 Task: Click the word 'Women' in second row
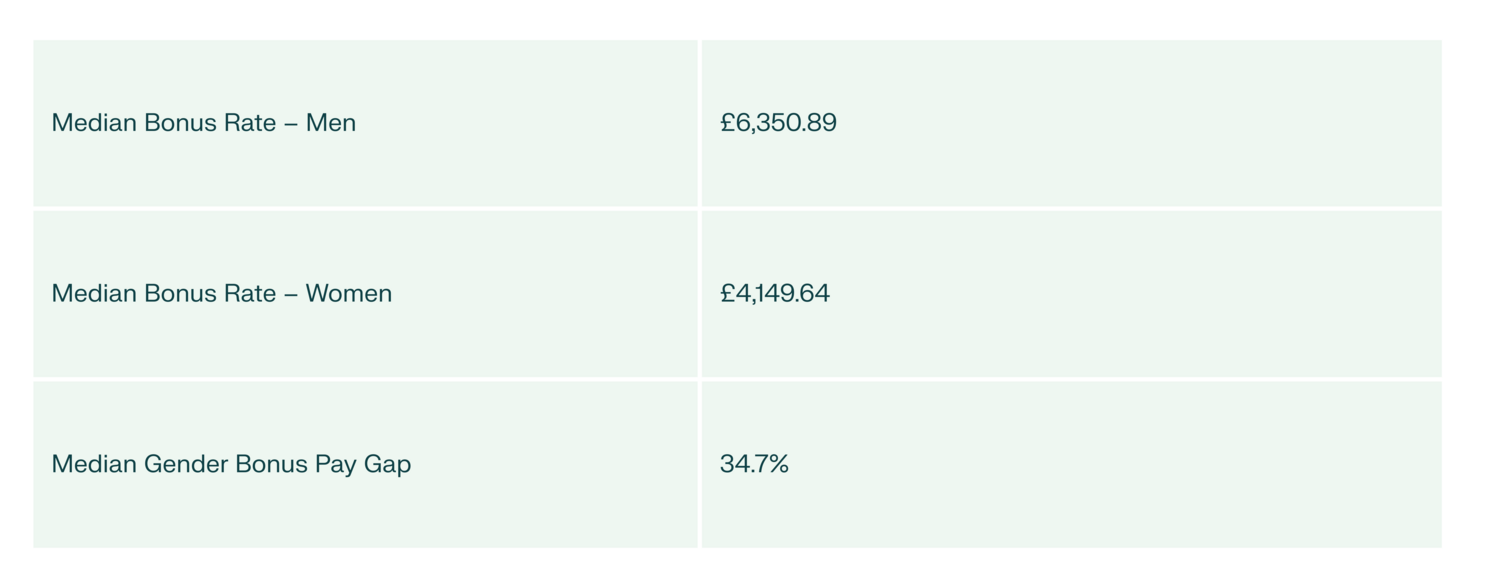point(348,294)
